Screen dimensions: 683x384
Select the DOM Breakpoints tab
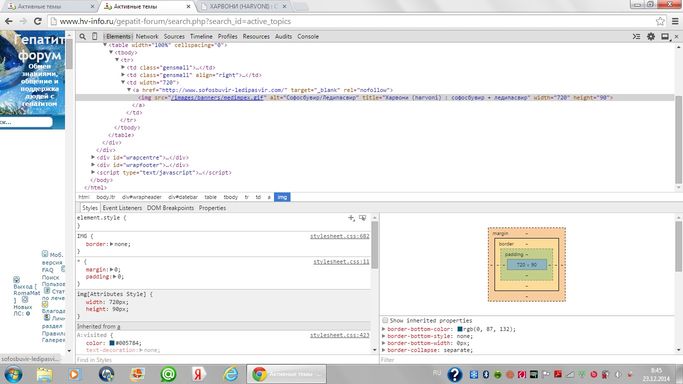tap(170, 208)
